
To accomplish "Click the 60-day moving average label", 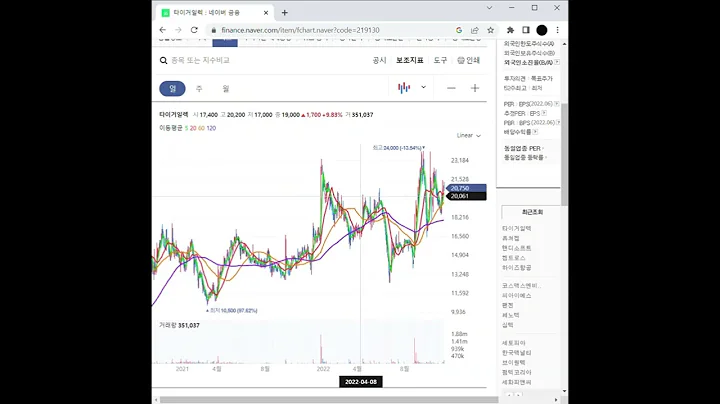I will point(201,128).
